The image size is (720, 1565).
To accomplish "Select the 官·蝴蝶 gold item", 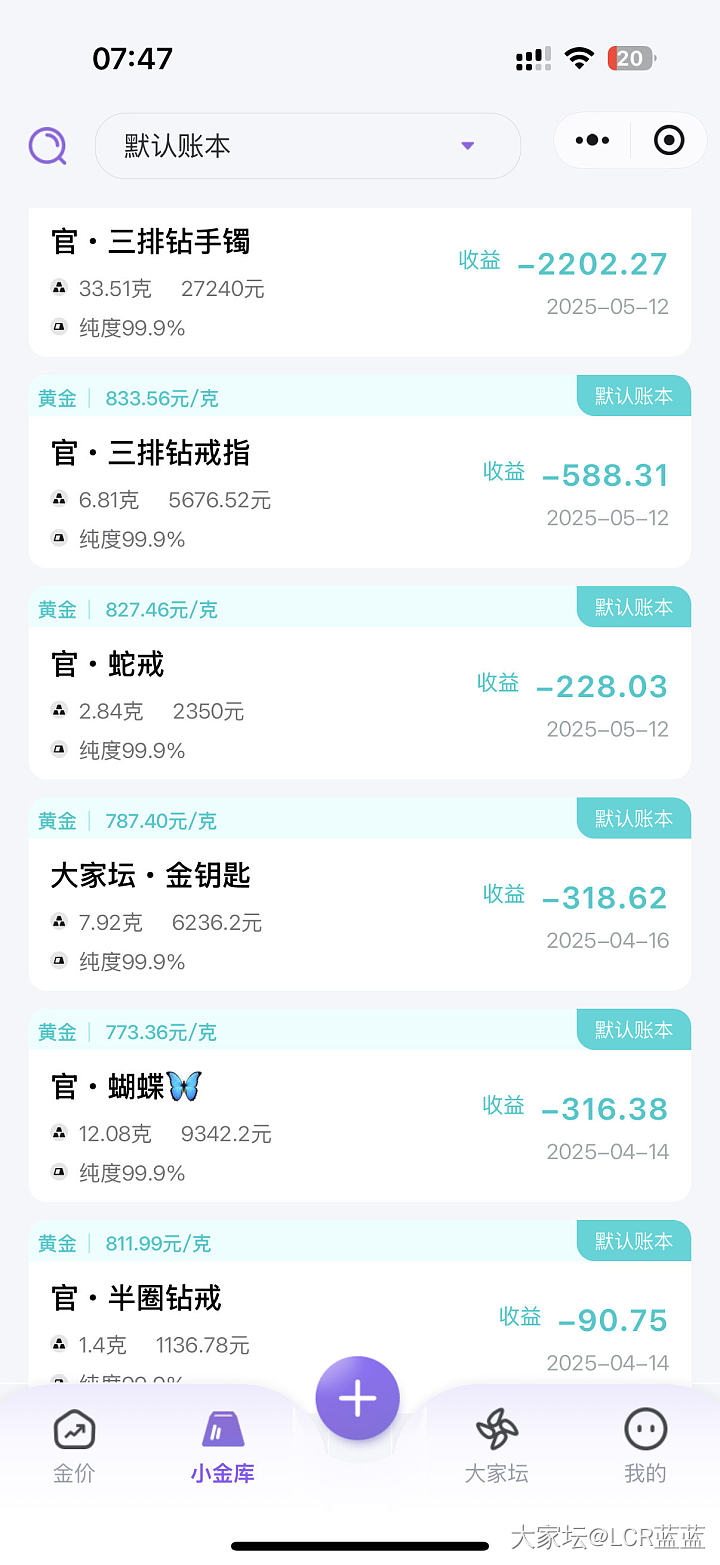I will [x=127, y=1088].
